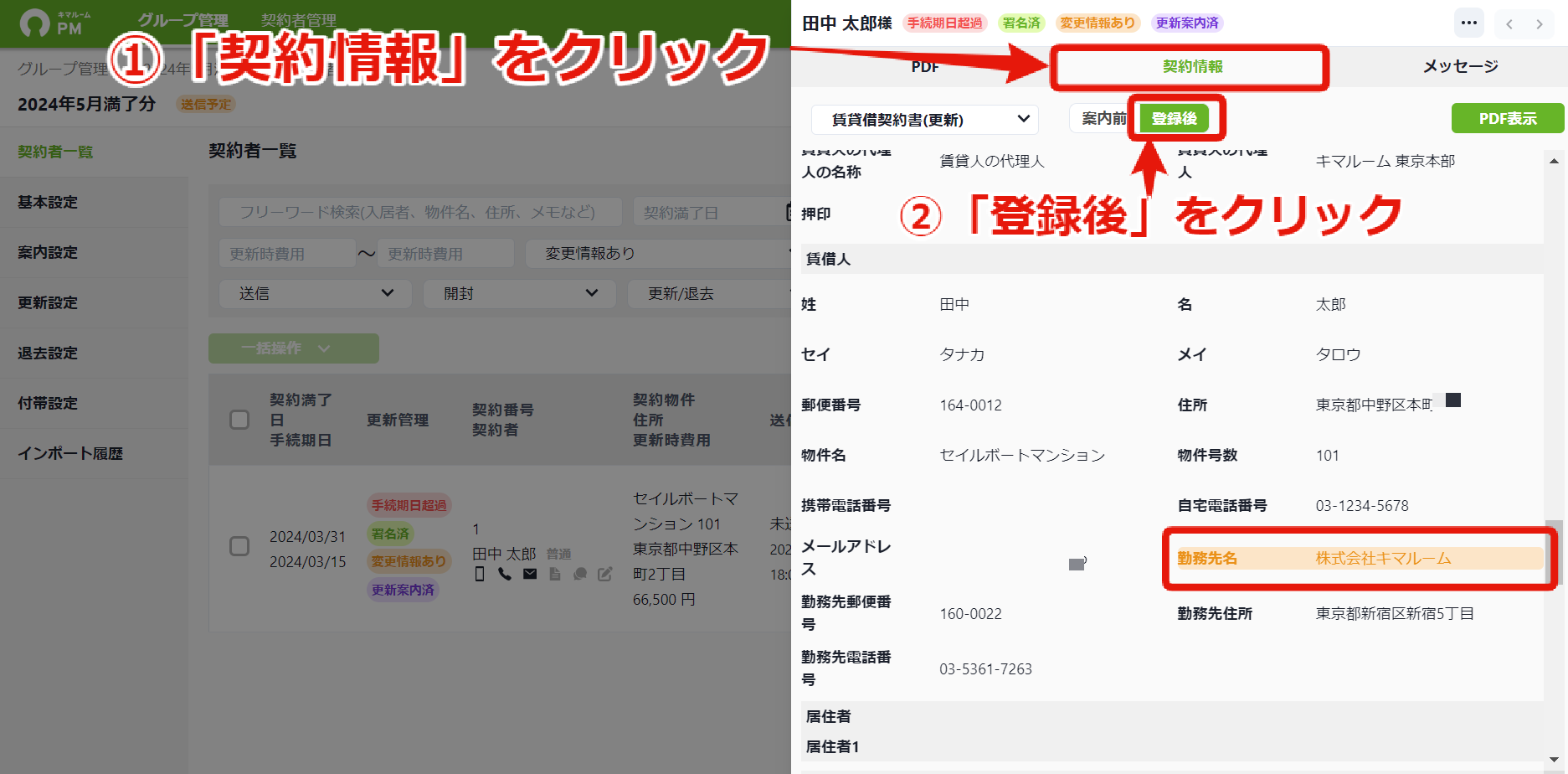
Task: Select 更新設定 in the sidebar
Action: tap(94, 302)
